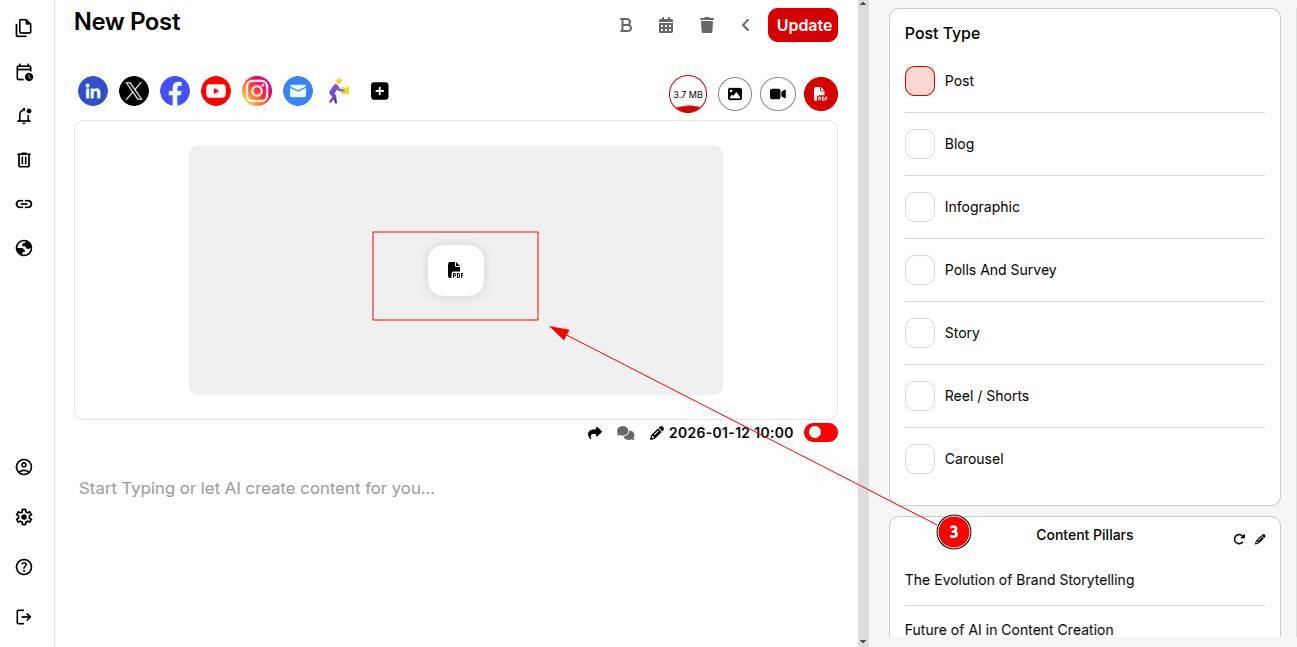Open the settings gear in sidebar

point(24,517)
